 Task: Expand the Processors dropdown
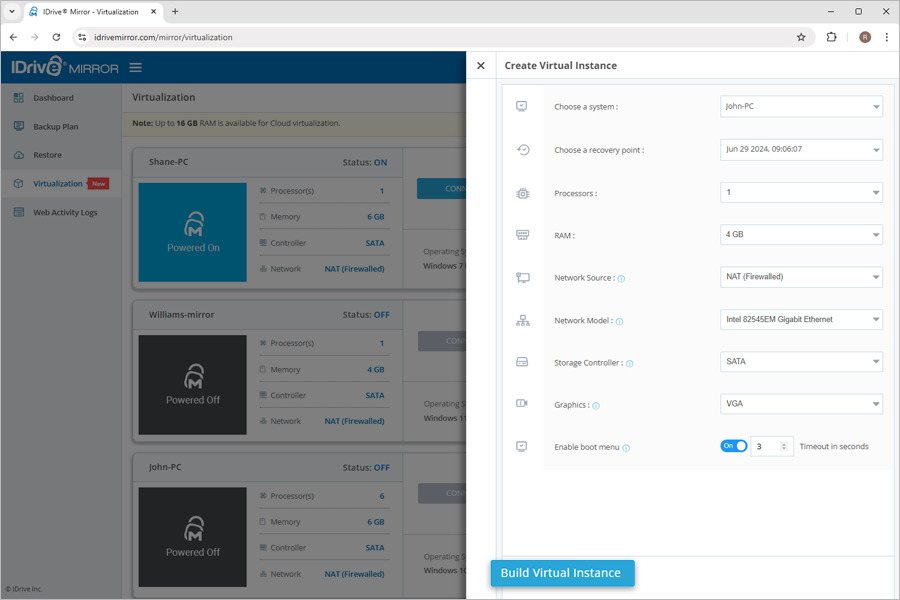tap(801, 192)
